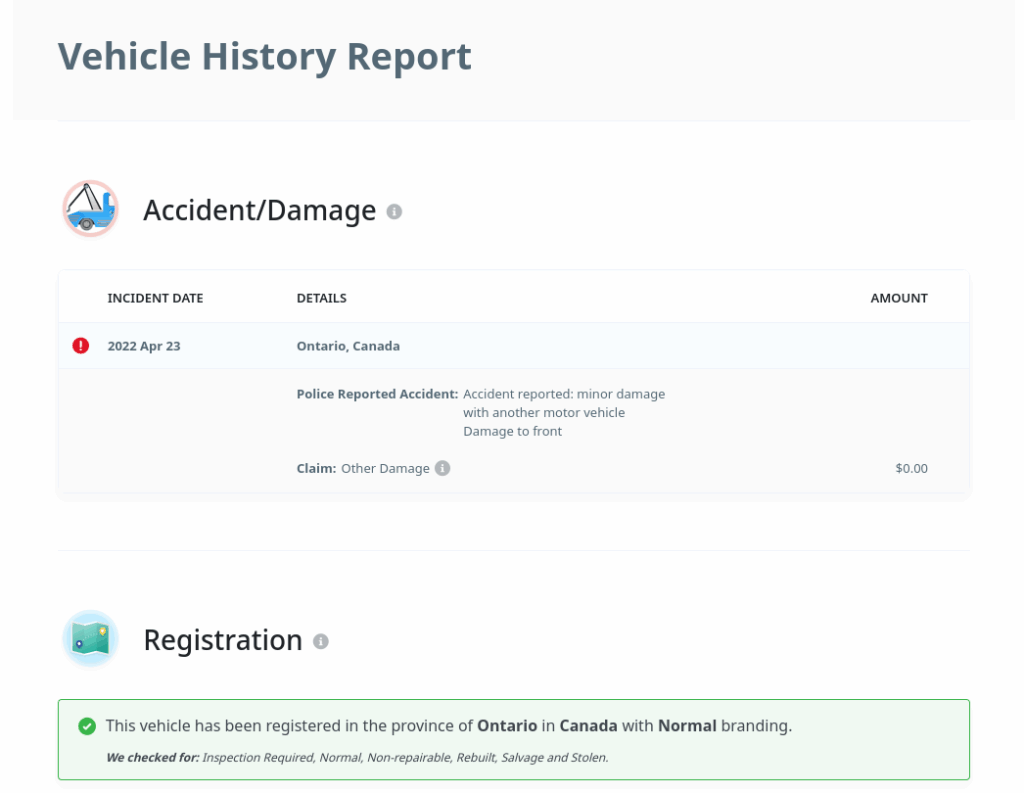Click the 'Damage to front' description line
The height and width of the screenshot is (793, 1024).
pos(512,431)
